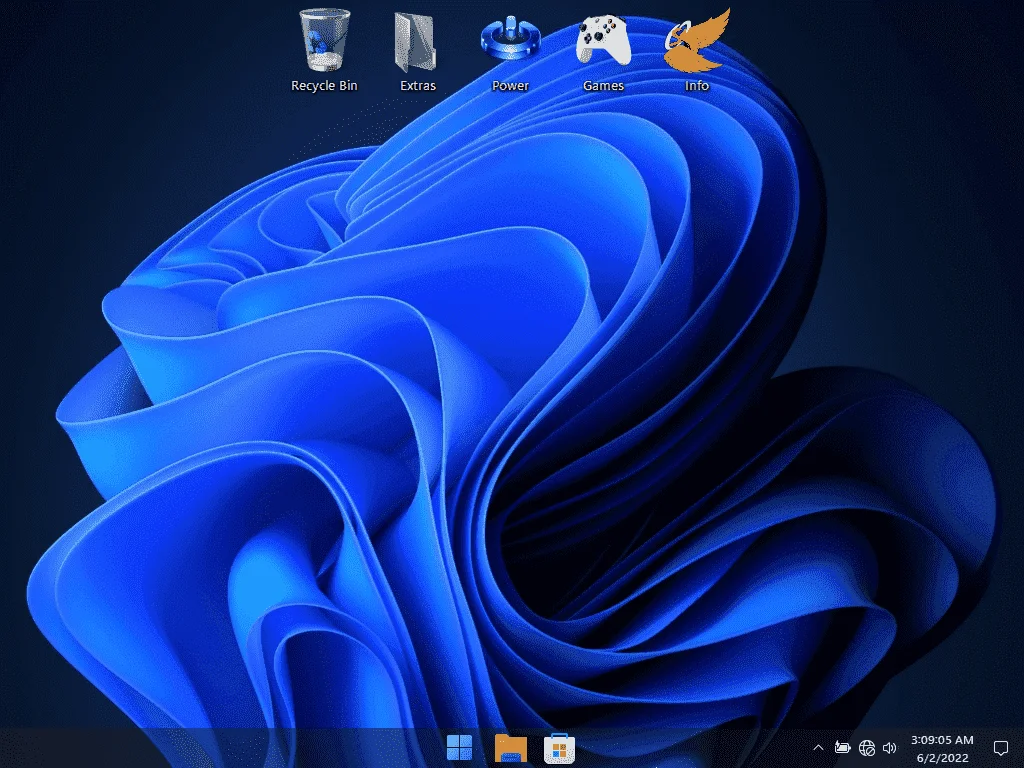The width and height of the screenshot is (1024, 768).
Task: Open the volume speaker icon
Action: (889, 748)
